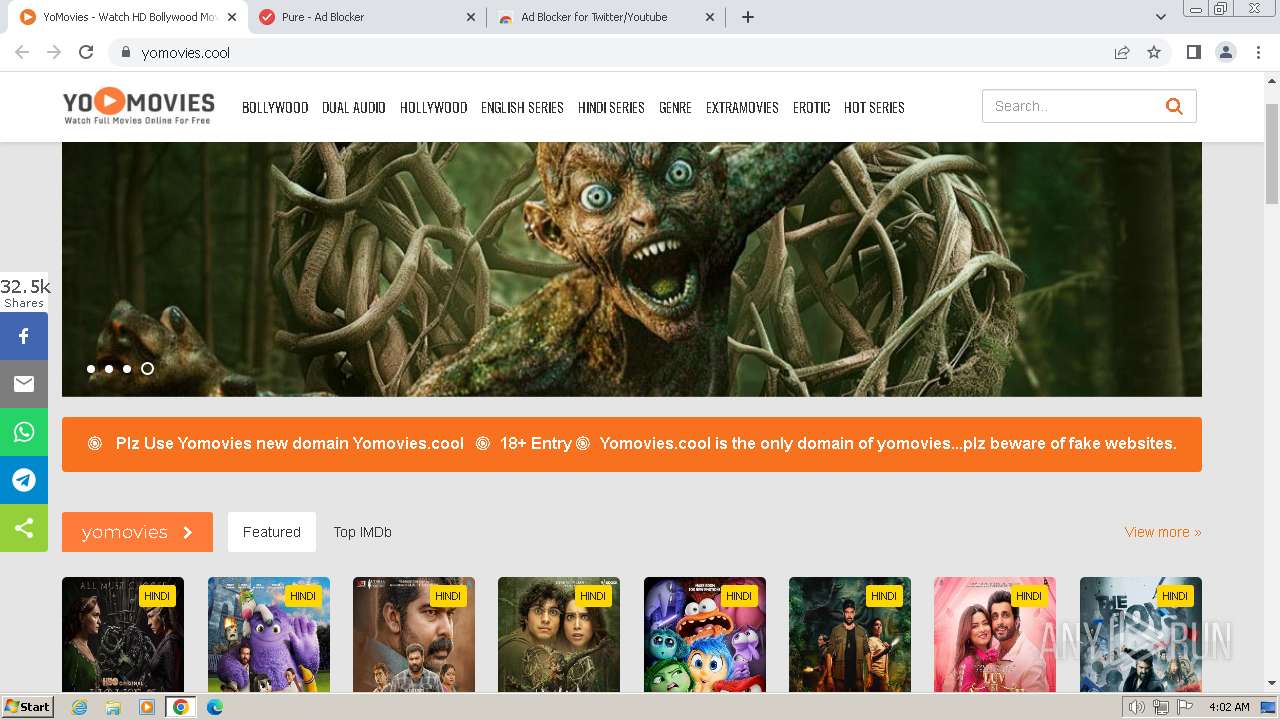Click the creature hero banner image
The width and height of the screenshot is (1280, 720).
pyautogui.click(x=632, y=269)
